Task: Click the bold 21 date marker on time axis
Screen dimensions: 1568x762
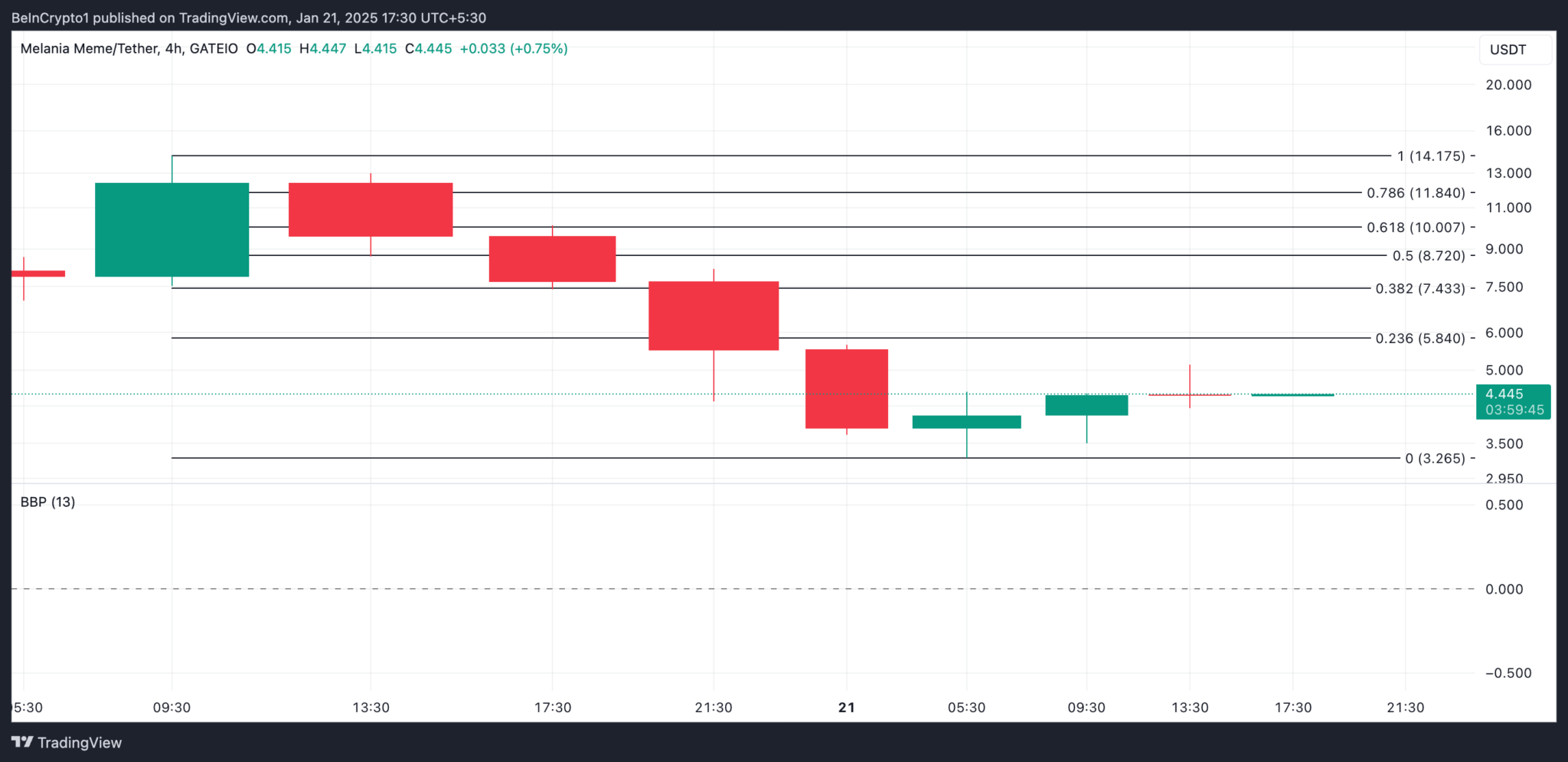Action: click(846, 707)
